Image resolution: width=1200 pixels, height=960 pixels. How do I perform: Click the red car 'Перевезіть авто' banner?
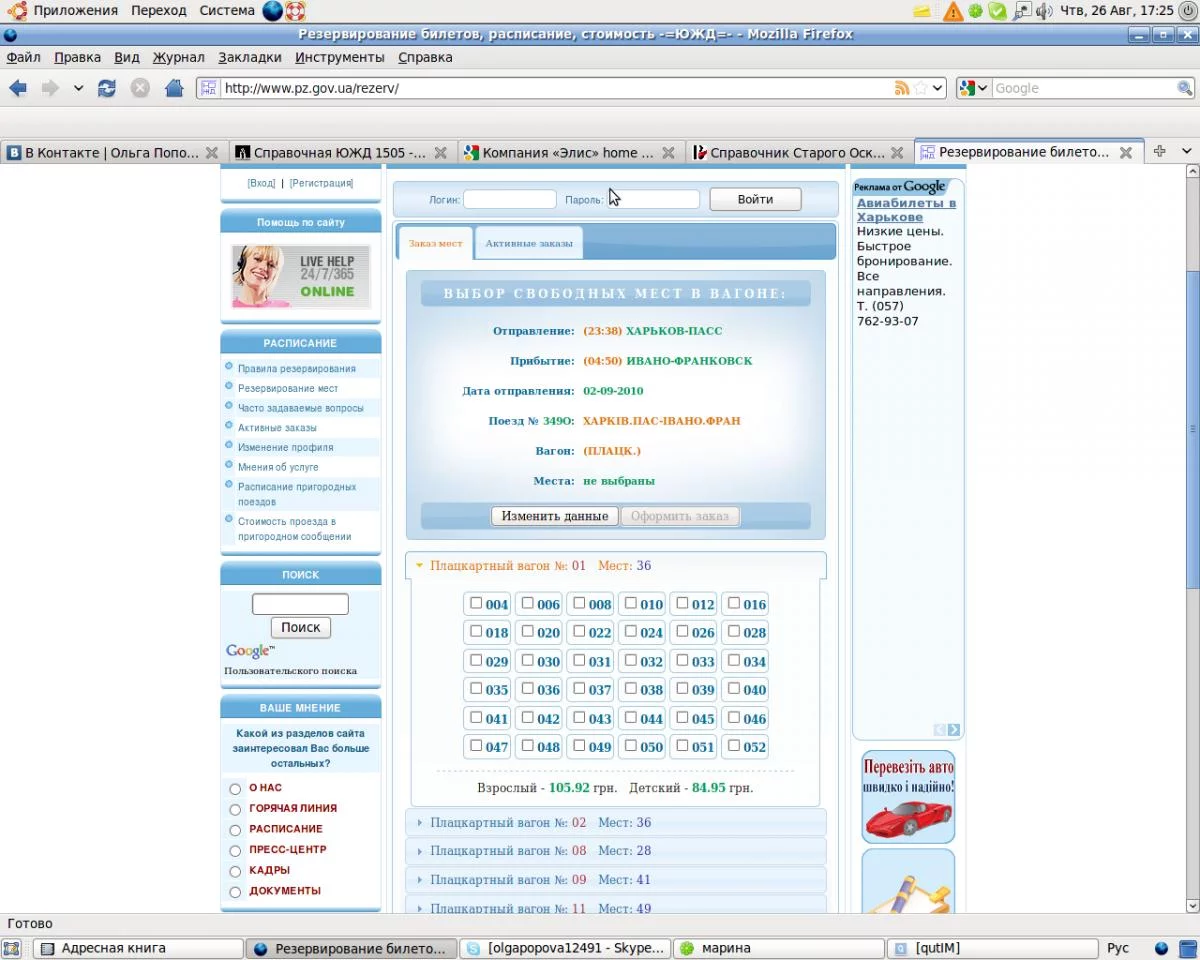(x=908, y=796)
